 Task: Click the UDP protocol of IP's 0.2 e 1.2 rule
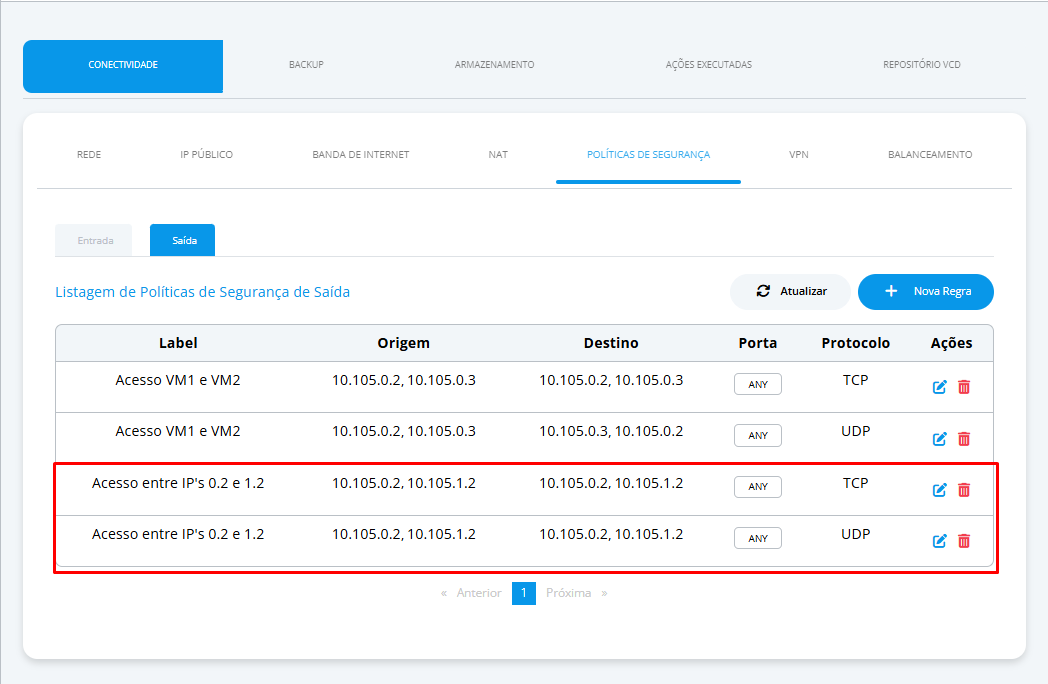point(856,534)
